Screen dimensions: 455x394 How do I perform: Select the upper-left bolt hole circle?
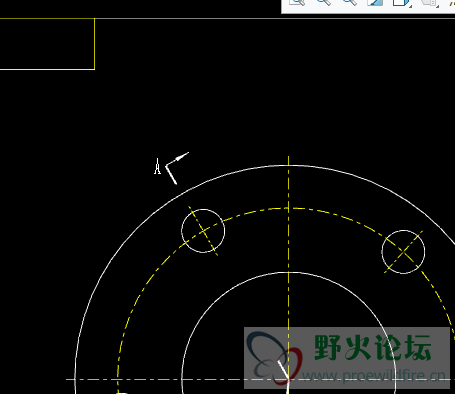point(203,231)
